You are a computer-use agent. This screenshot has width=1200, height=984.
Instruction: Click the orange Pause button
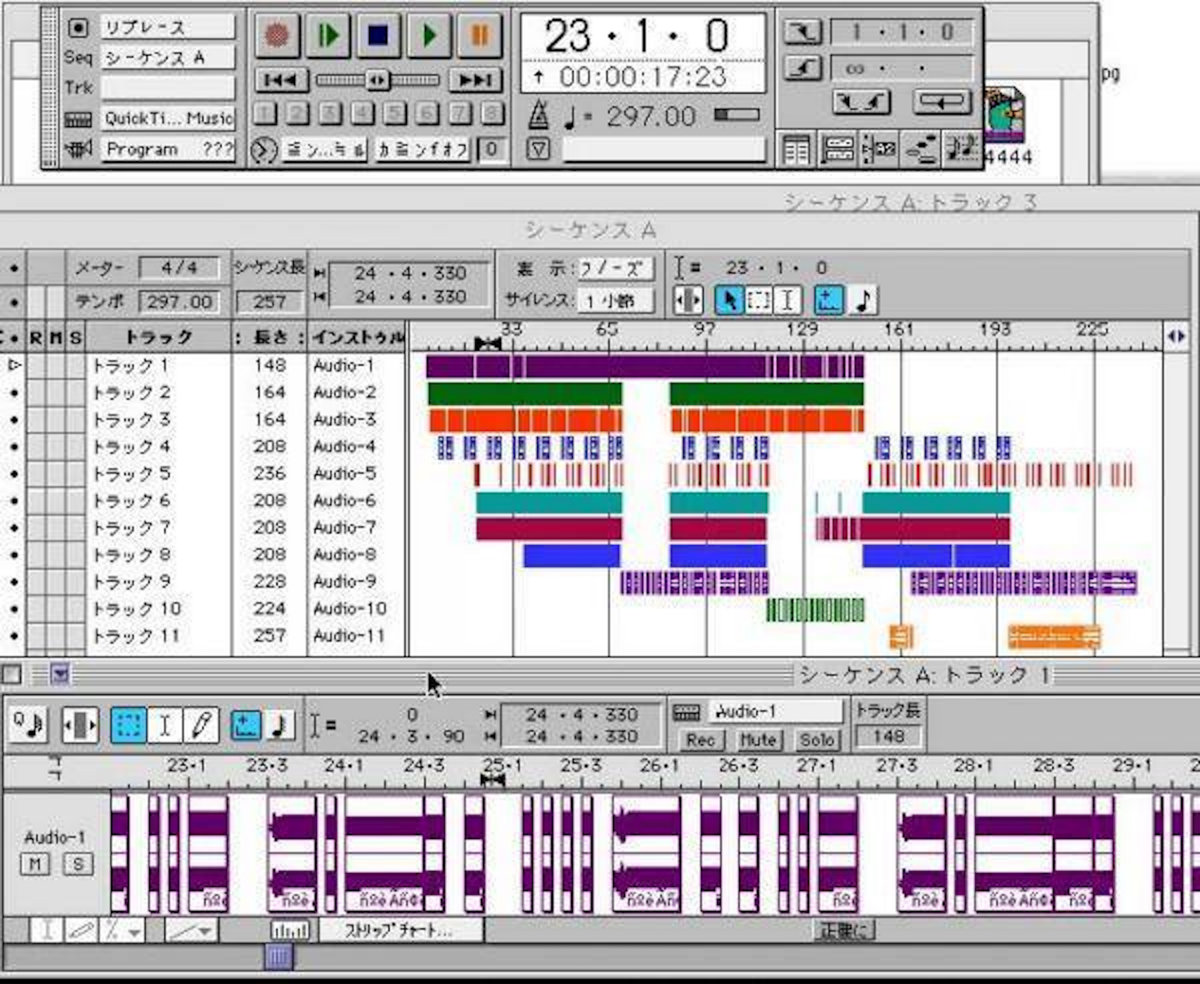480,36
